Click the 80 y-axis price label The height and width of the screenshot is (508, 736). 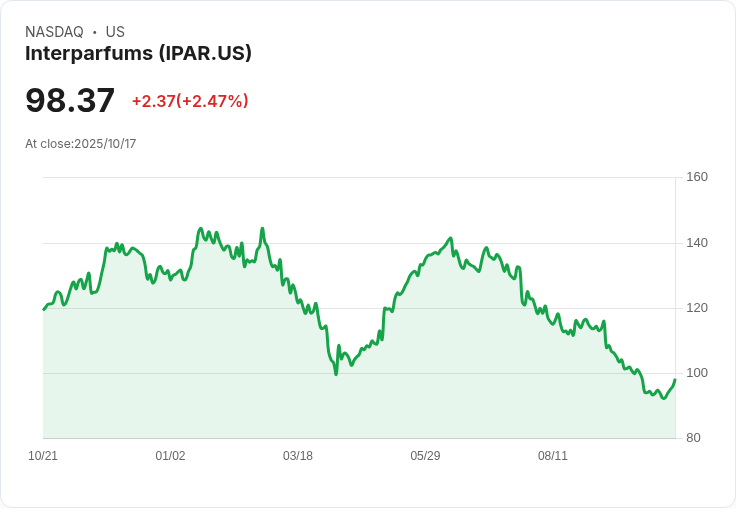(x=693, y=438)
